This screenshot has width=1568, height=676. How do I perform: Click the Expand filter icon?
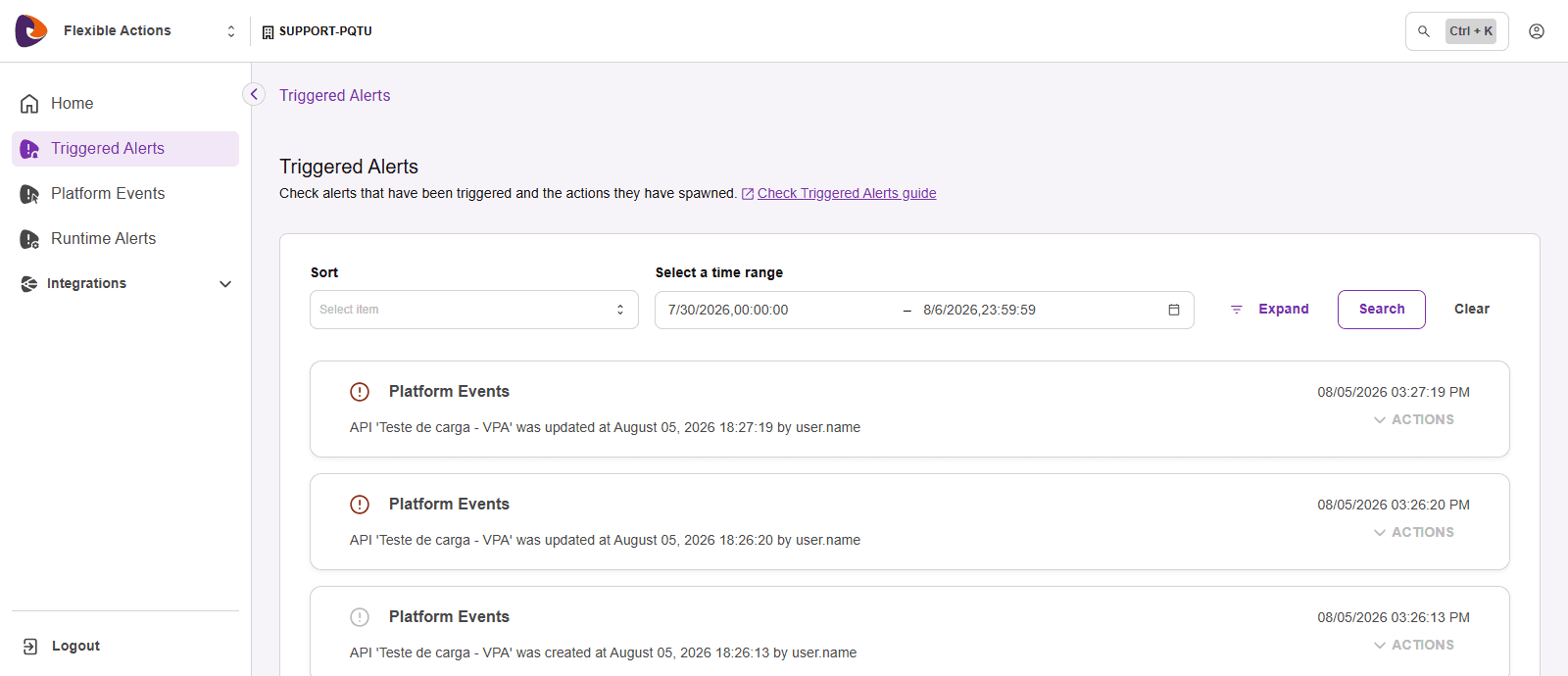pos(1237,310)
